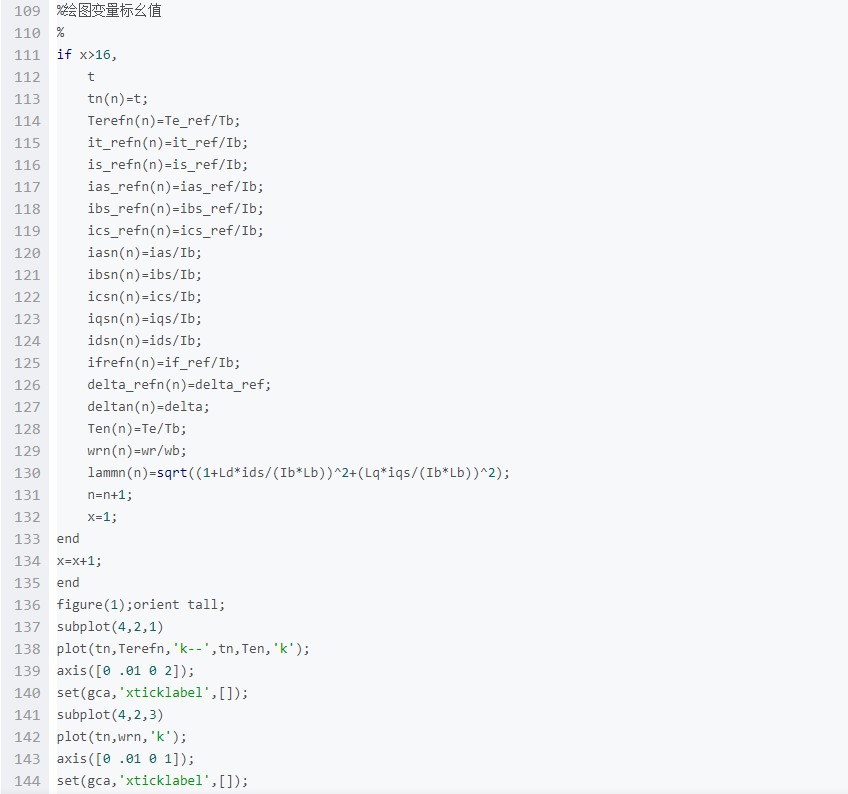848x794 pixels.
Task: Click the line 'deltan(n)=delta;'
Action: 148,407
